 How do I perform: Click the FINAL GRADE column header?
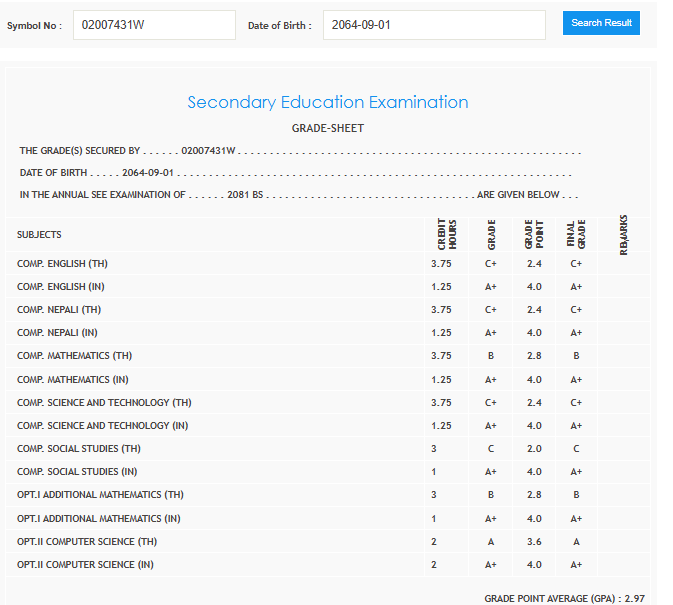[575, 235]
